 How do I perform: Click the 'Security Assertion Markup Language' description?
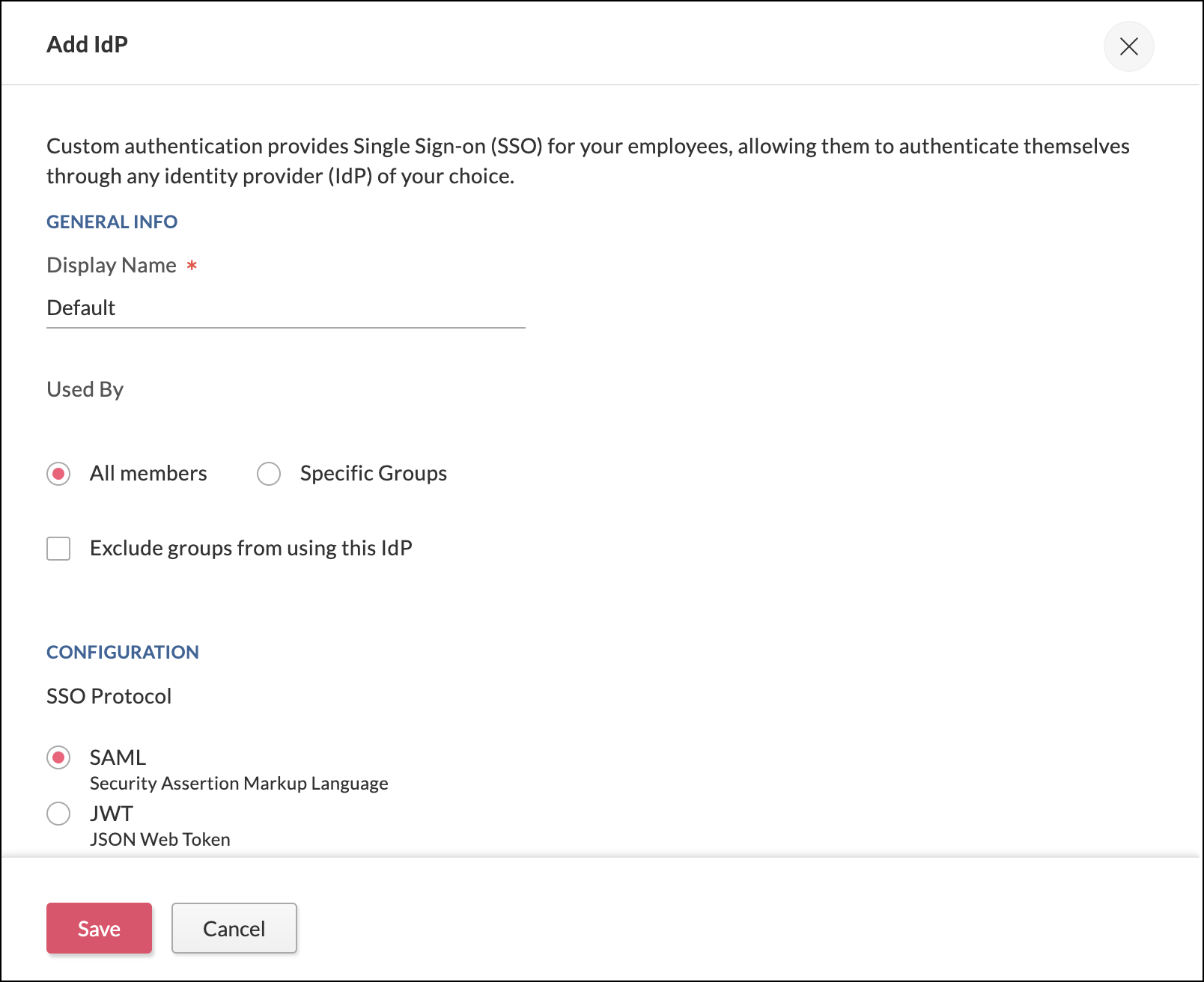point(239,784)
